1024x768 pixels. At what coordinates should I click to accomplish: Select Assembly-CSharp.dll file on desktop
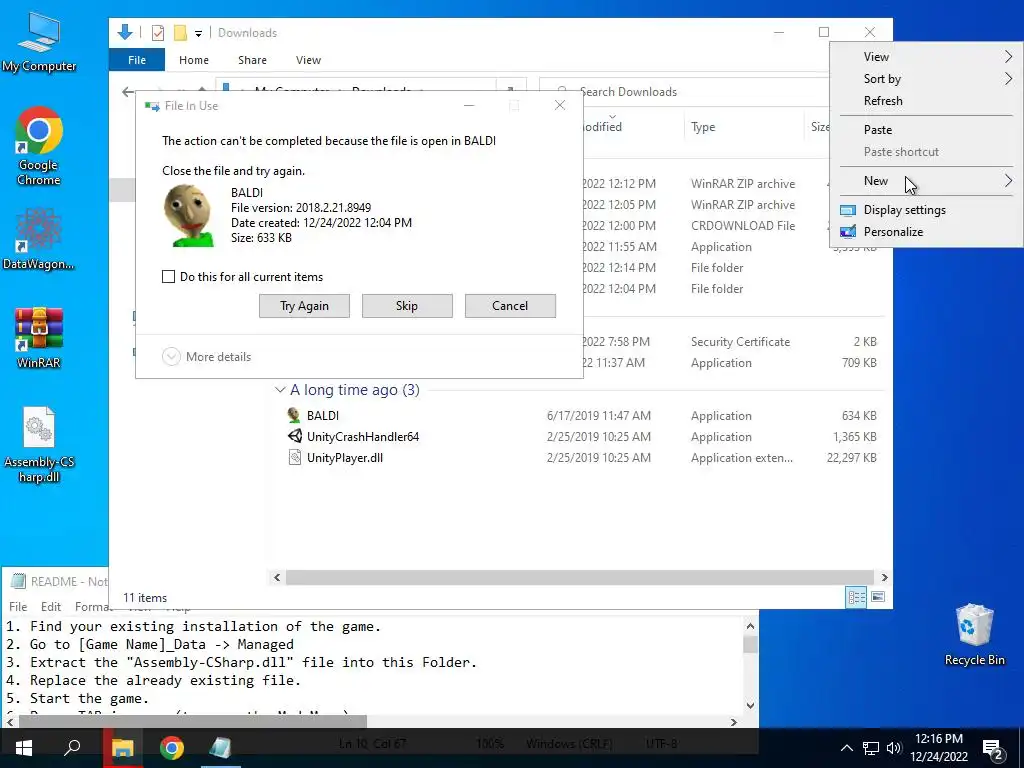[x=39, y=444]
